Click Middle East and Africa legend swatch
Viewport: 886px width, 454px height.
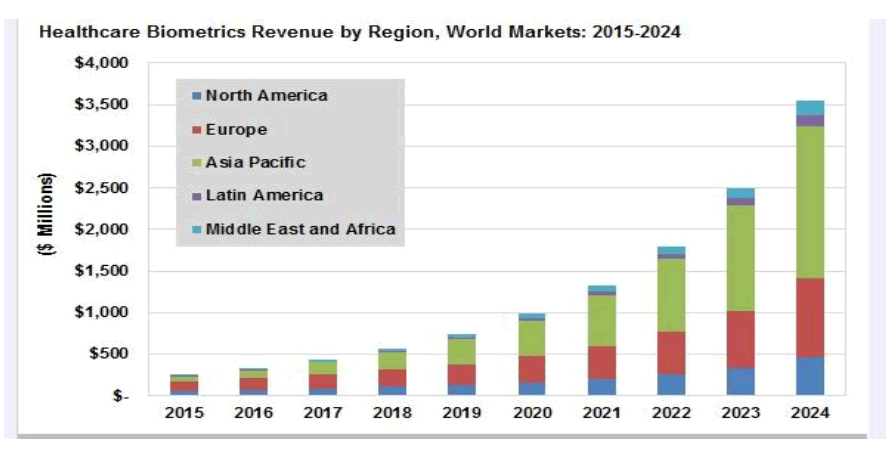point(196,229)
